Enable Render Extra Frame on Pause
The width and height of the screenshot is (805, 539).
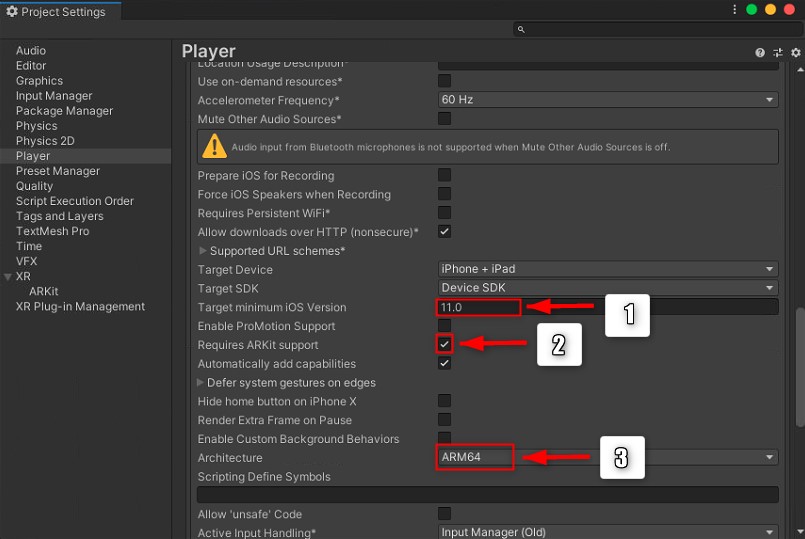click(x=445, y=420)
